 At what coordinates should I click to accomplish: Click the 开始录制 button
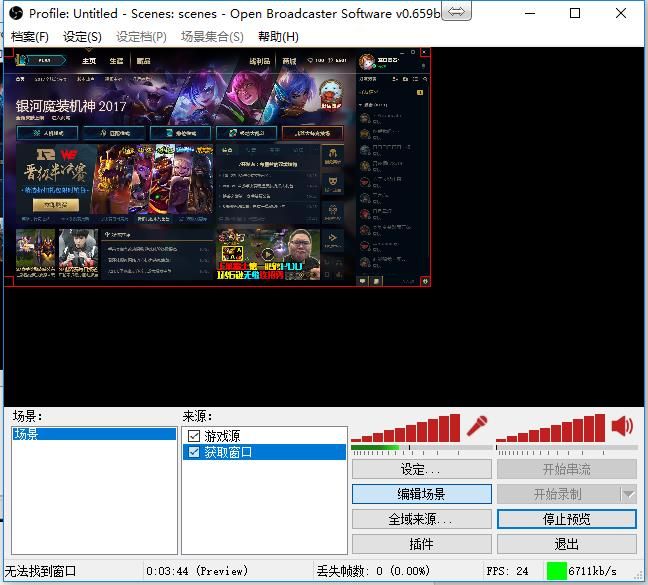[558, 494]
